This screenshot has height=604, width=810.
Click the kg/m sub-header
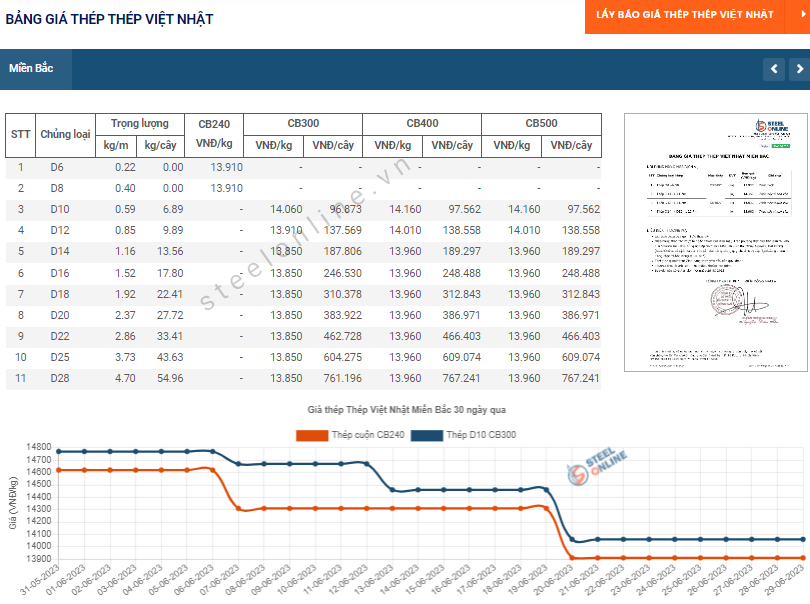(116, 146)
